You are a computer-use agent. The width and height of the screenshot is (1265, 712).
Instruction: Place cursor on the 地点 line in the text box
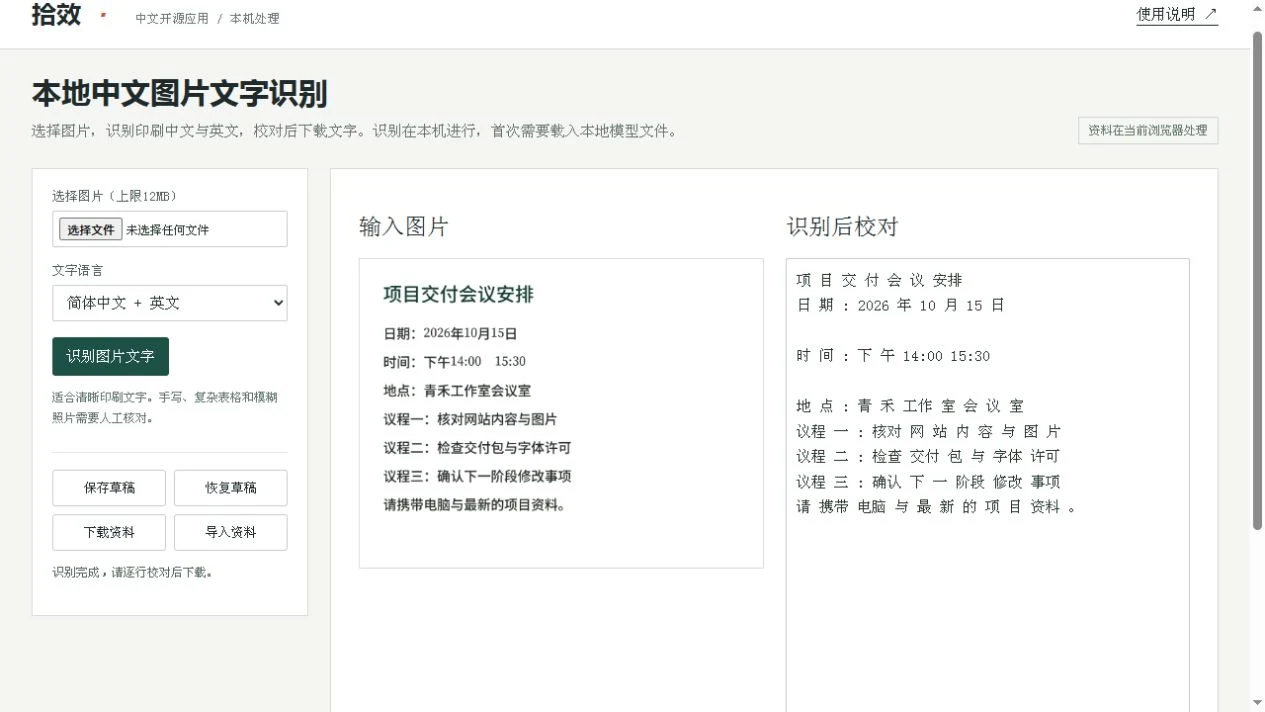click(911, 406)
